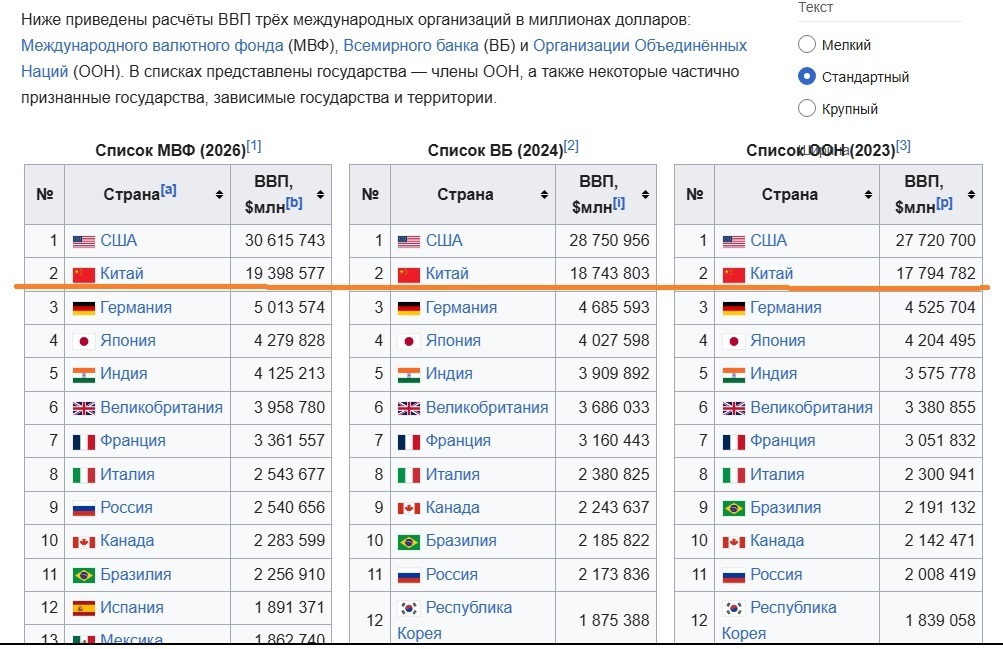Click the Великобритания flag in МВФ table
Viewport: 1003px width, 649px height.
pyautogui.click(x=84, y=409)
